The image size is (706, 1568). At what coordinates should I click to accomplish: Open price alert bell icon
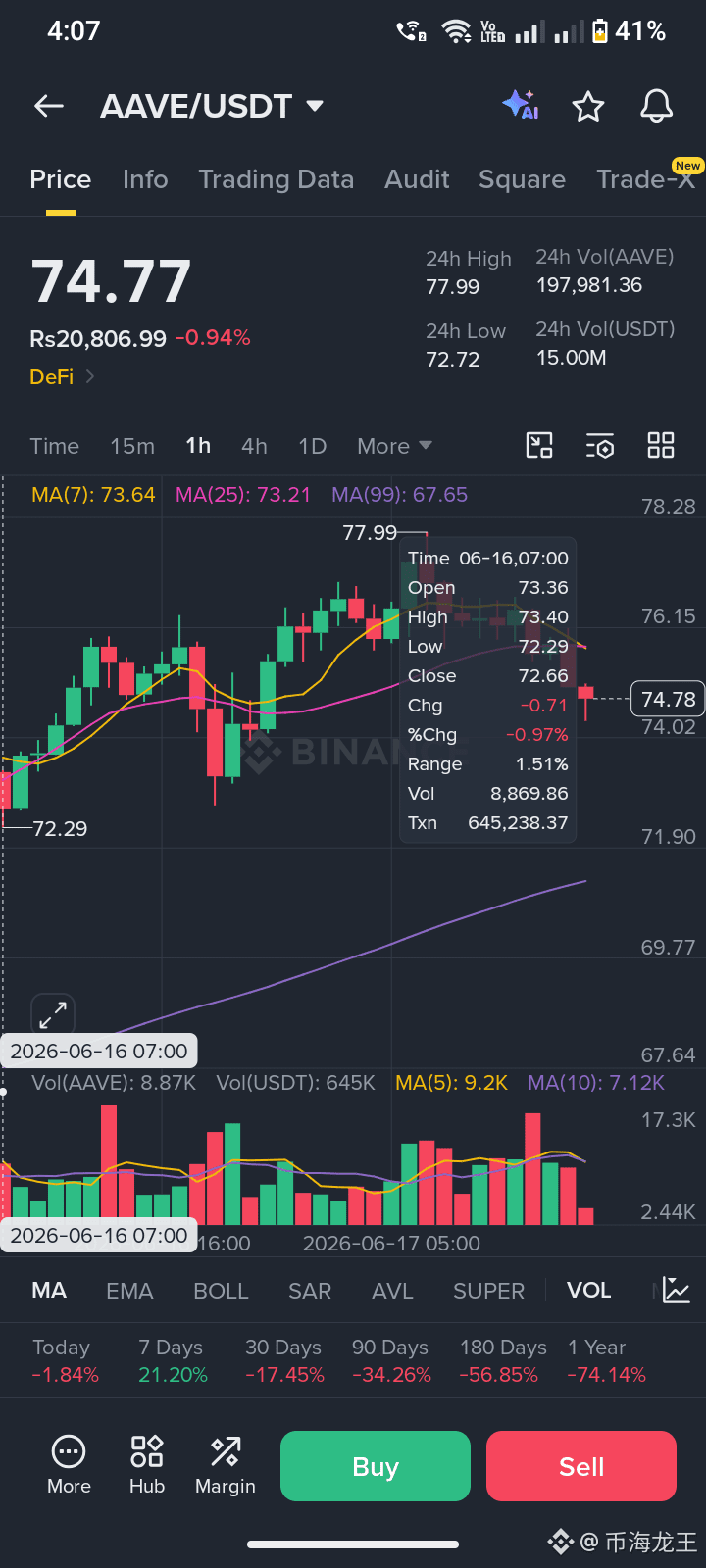[657, 106]
